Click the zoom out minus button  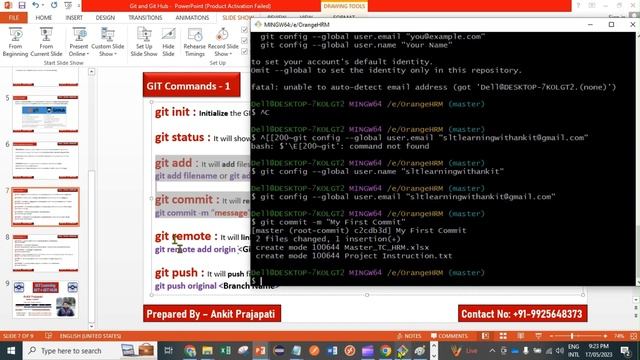[551, 336]
